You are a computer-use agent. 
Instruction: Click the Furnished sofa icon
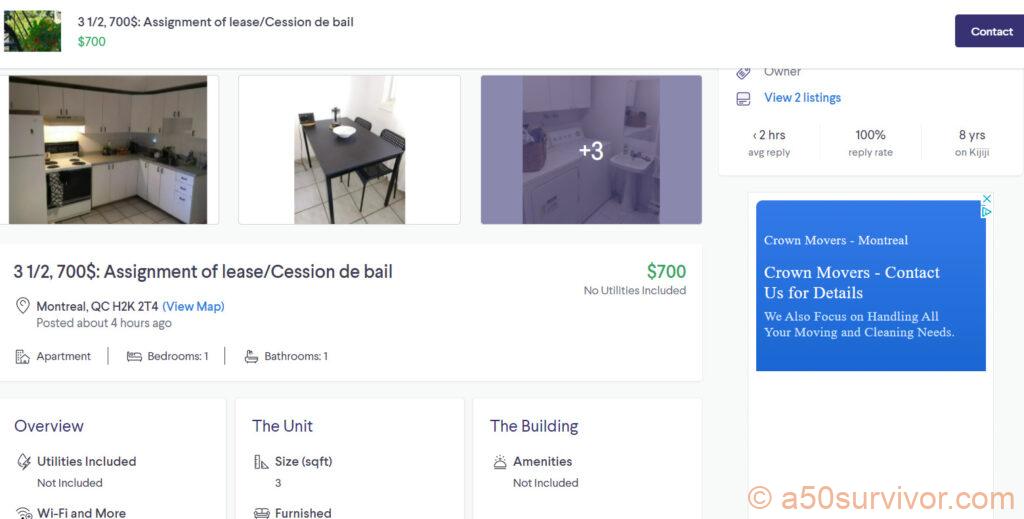coord(261,513)
